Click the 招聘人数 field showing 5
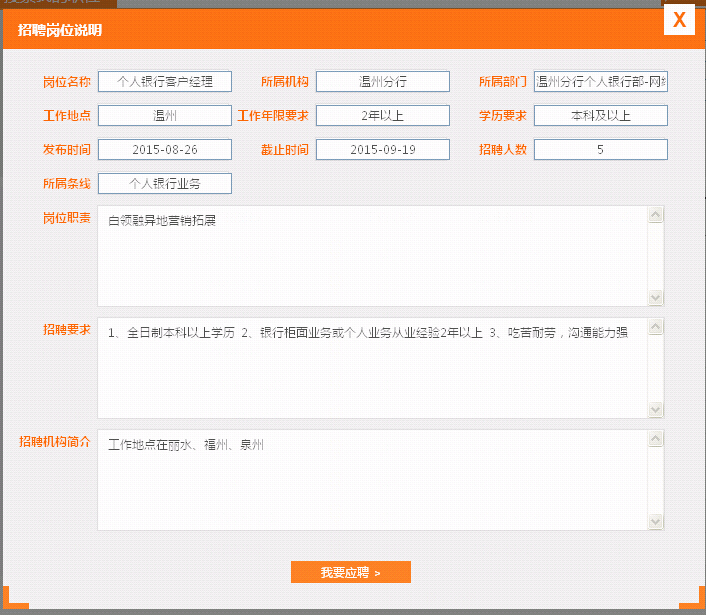Image resolution: width=706 pixels, height=615 pixels. click(600, 150)
